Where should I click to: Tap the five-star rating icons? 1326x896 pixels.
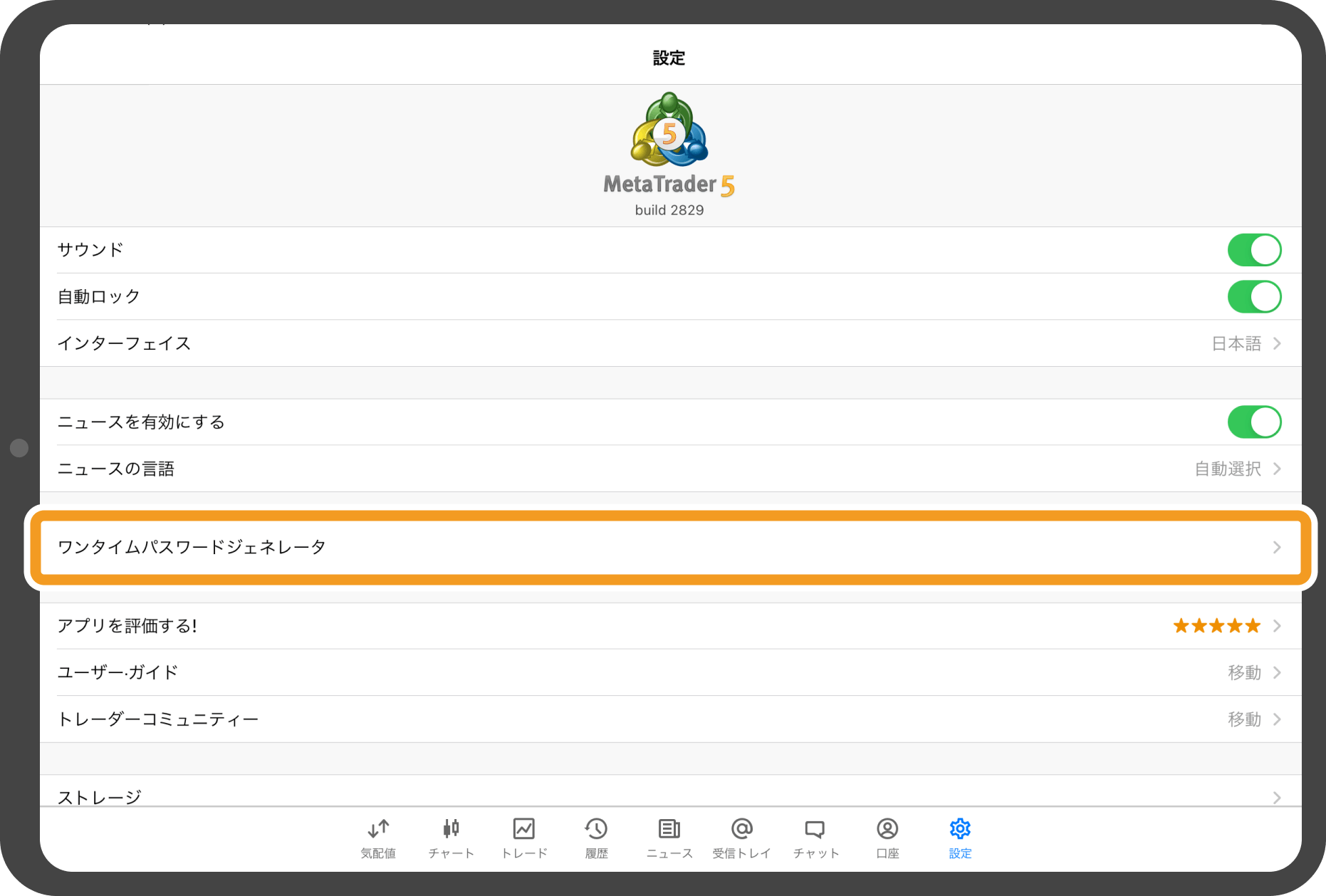point(1217,626)
